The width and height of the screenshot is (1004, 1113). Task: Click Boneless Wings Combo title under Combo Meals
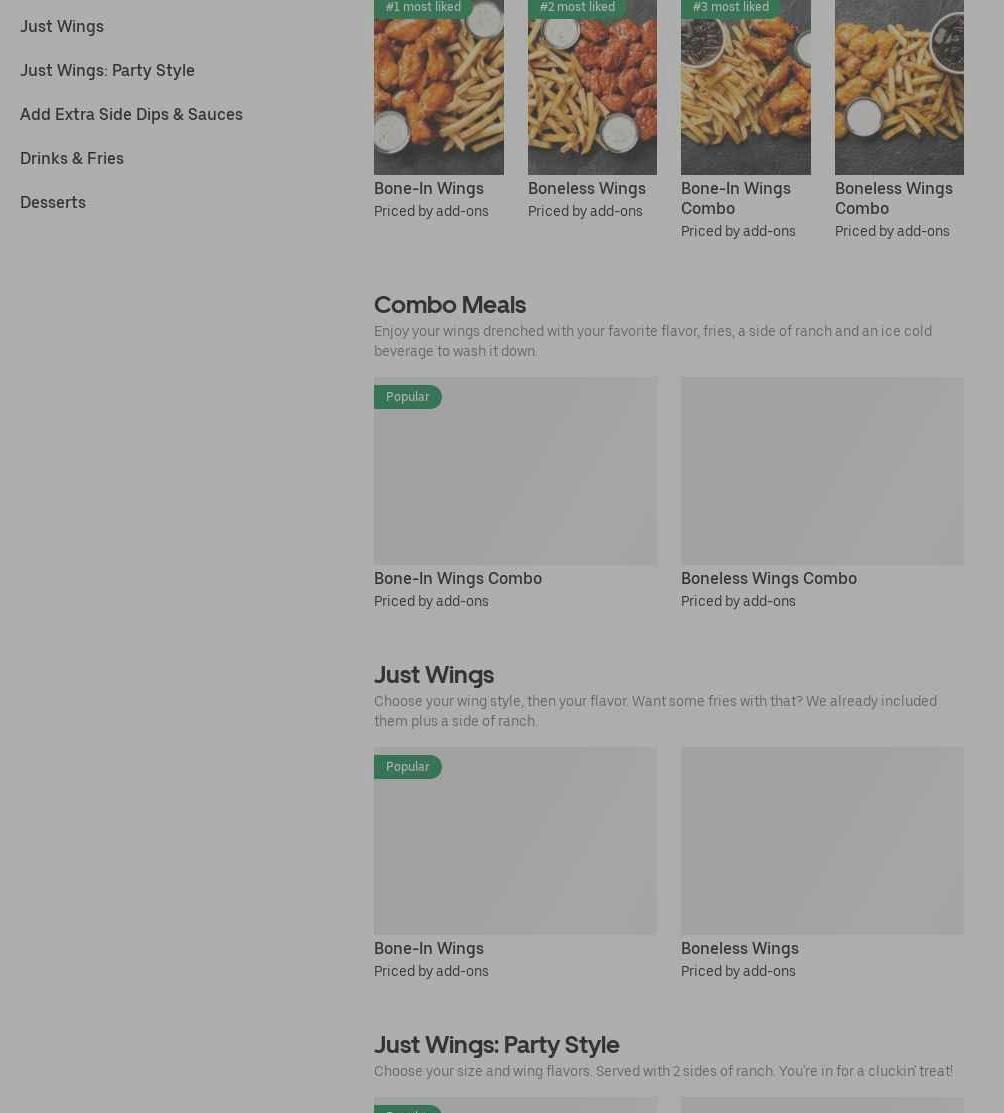[769, 579]
